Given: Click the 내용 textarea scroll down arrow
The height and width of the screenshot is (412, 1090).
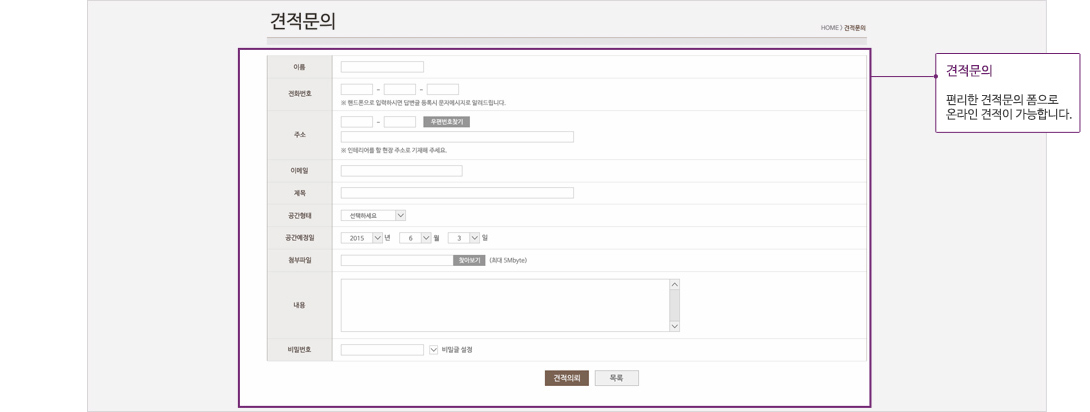Looking at the screenshot, I should (x=674, y=324).
